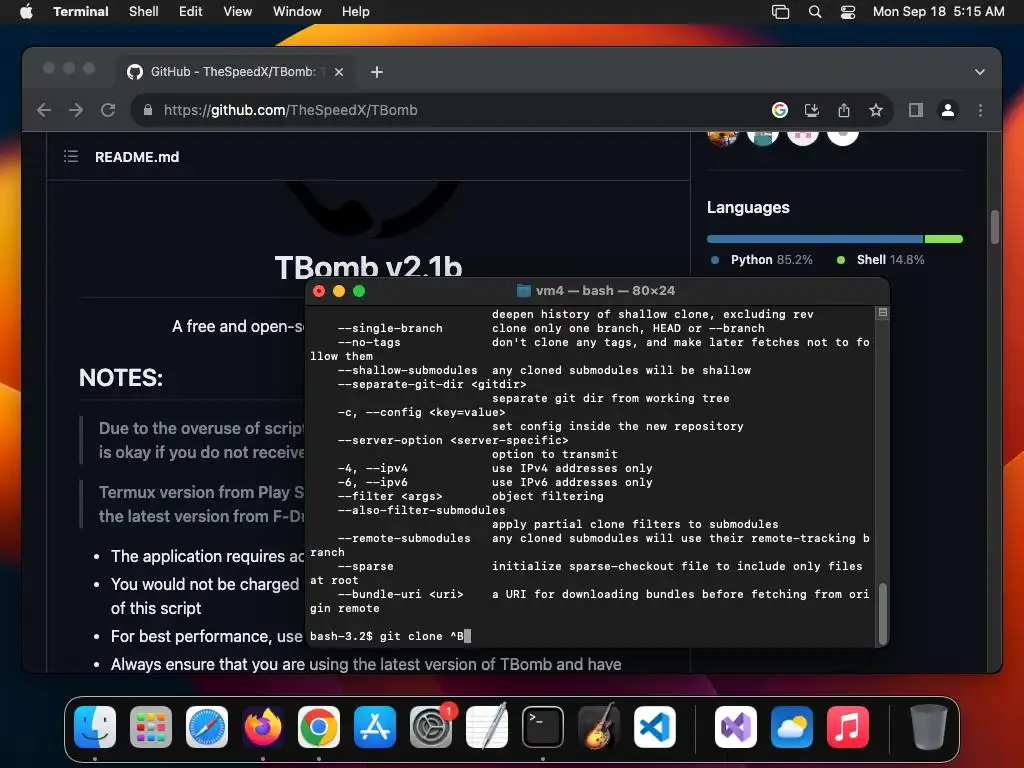1024x768 pixels.
Task: Open Visual Studio purple icon in Dock
Action: click(x=735, y=727)
